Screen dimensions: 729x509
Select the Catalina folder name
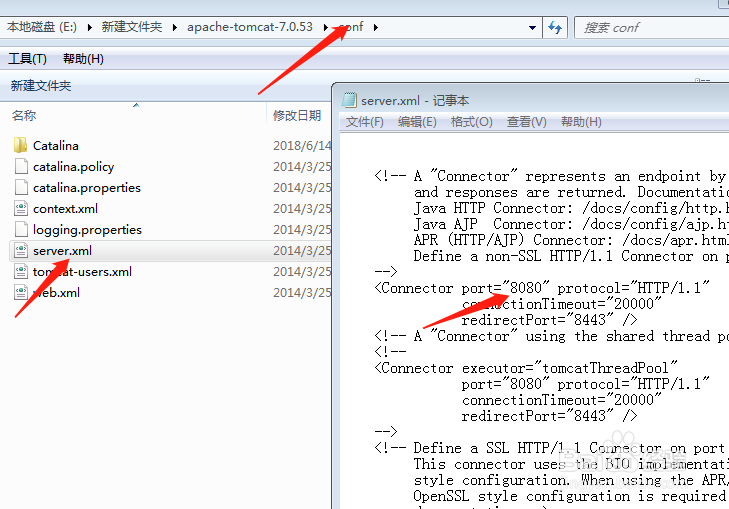(x=56, y=145)
